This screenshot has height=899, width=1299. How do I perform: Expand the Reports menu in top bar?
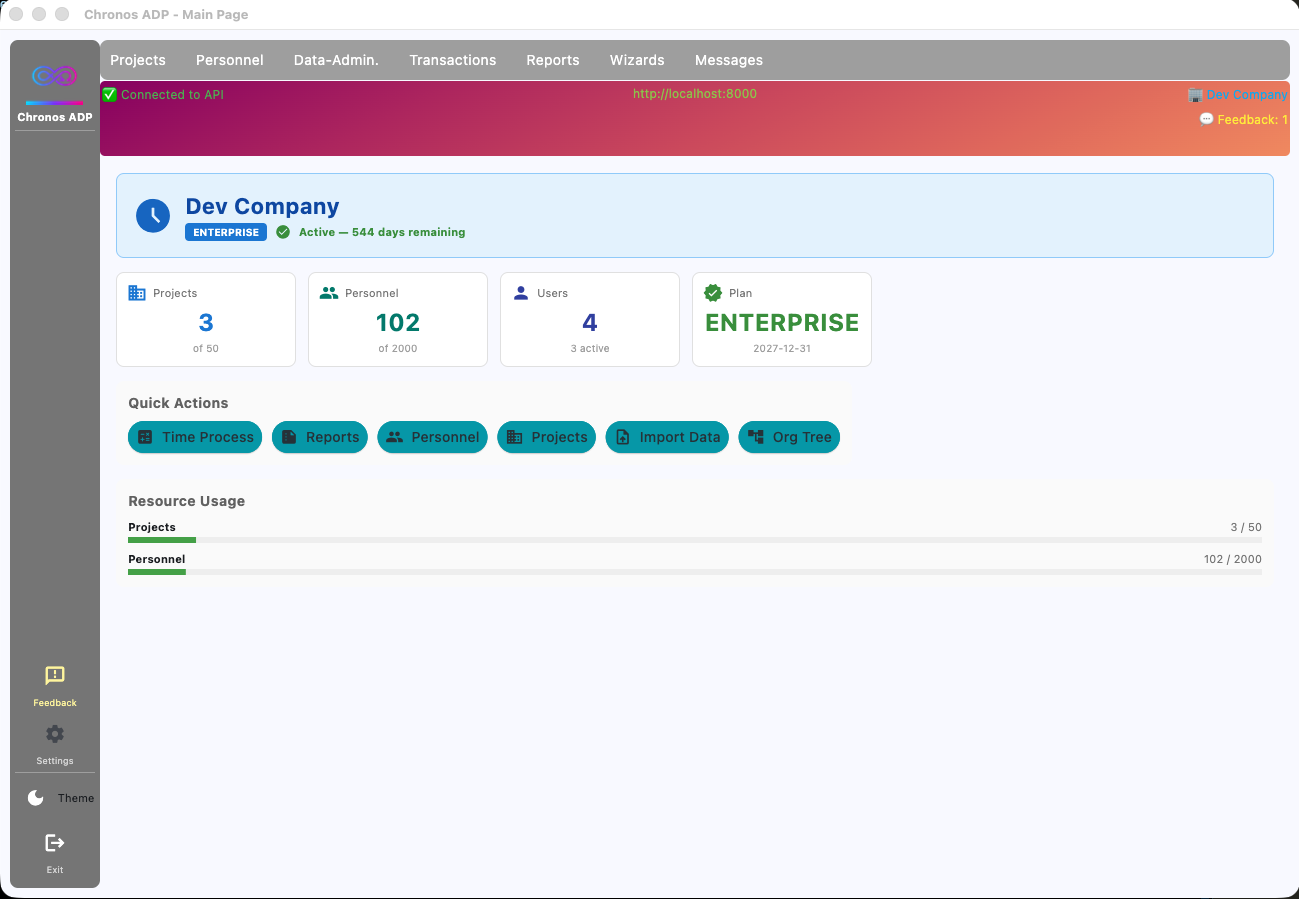553,60
